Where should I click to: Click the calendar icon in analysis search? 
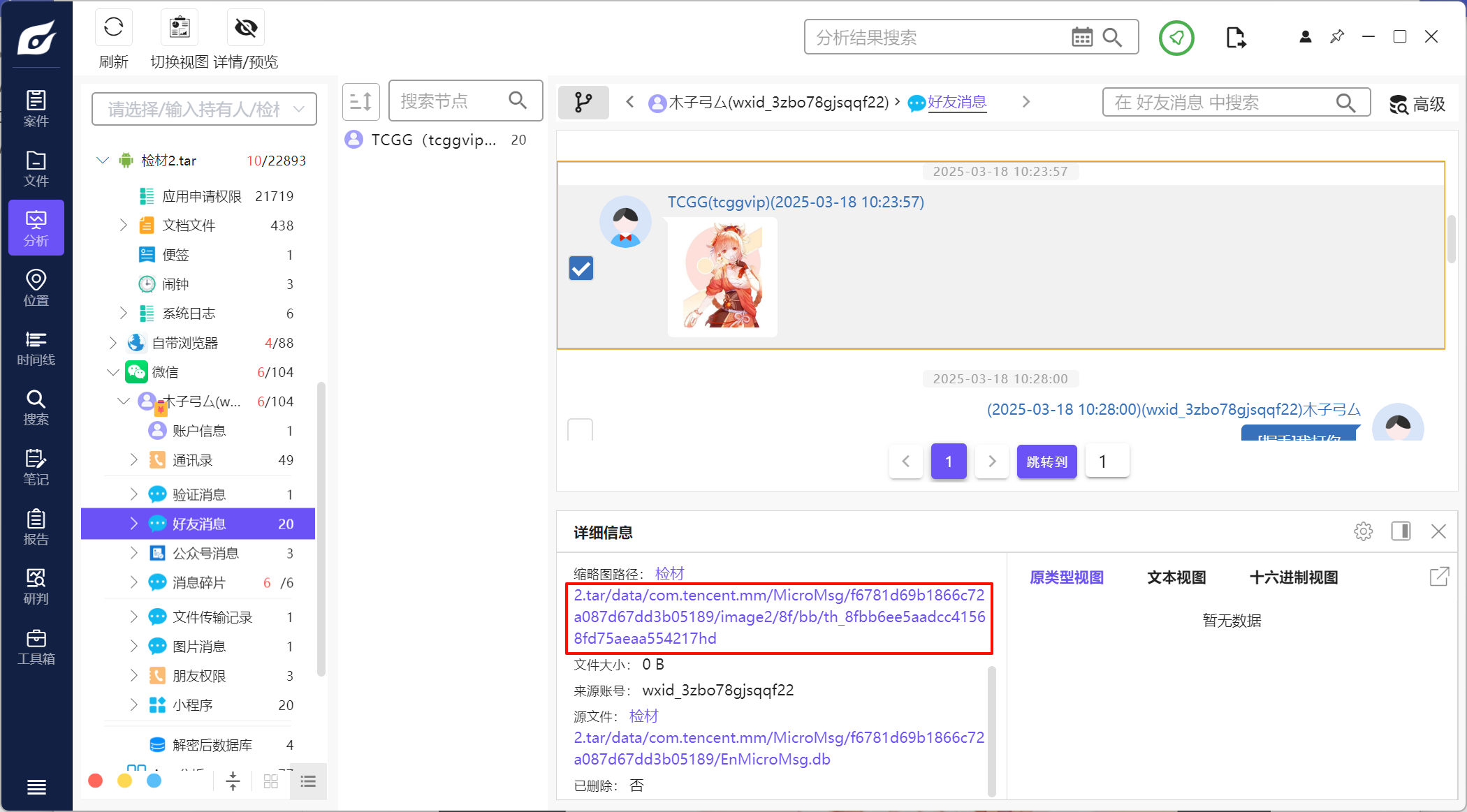point(1082,37)
